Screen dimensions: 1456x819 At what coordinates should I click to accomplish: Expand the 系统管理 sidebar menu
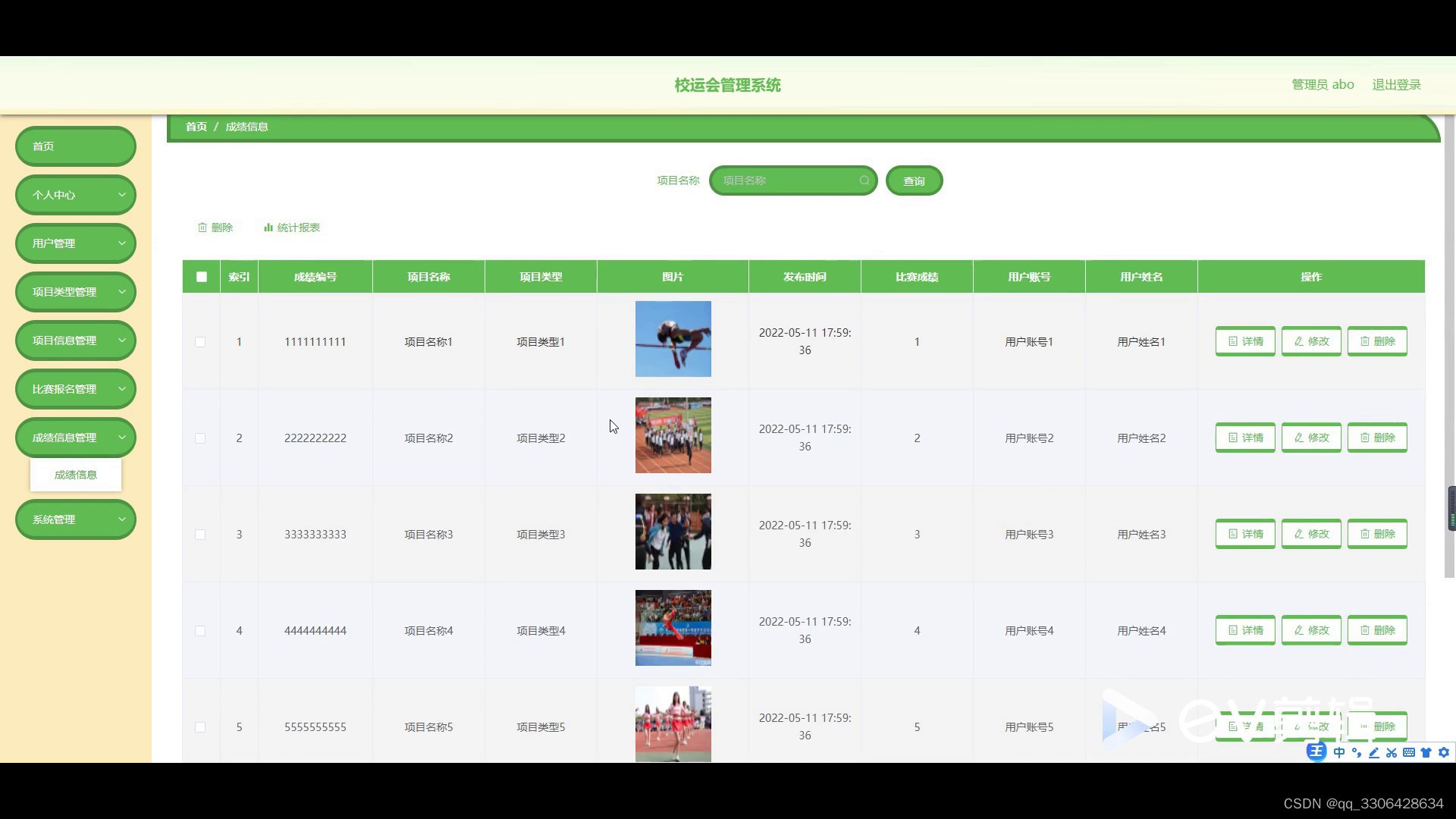[76, 519]
